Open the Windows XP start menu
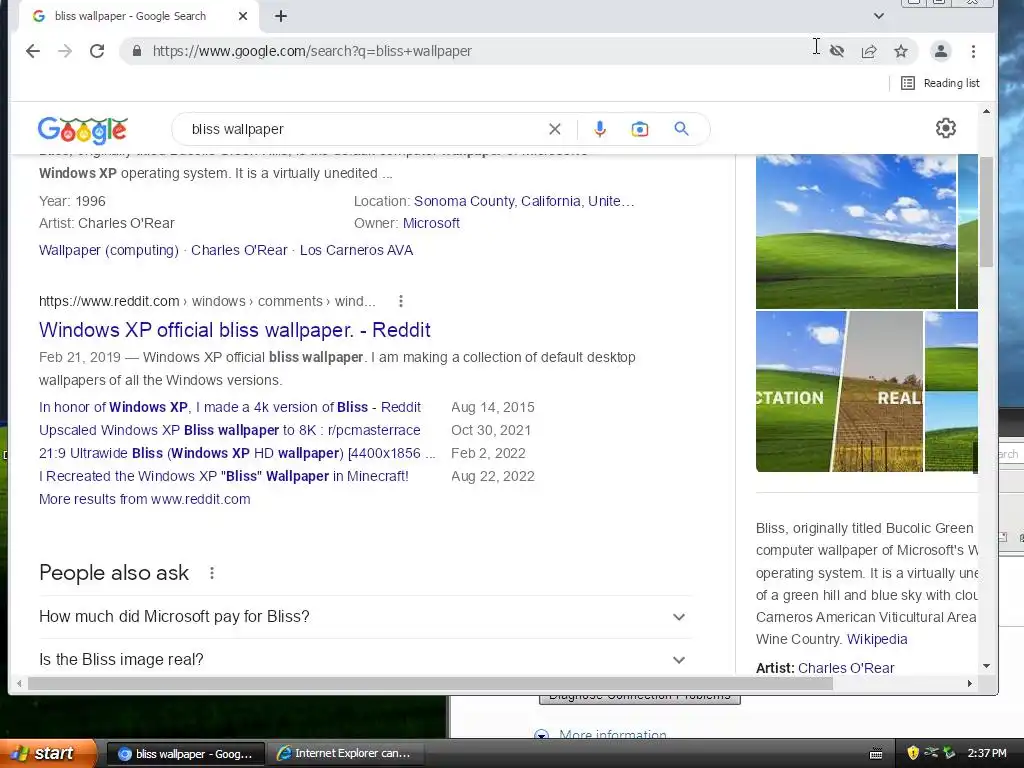This screenshot has width=1024, height=768. [48, 753]
